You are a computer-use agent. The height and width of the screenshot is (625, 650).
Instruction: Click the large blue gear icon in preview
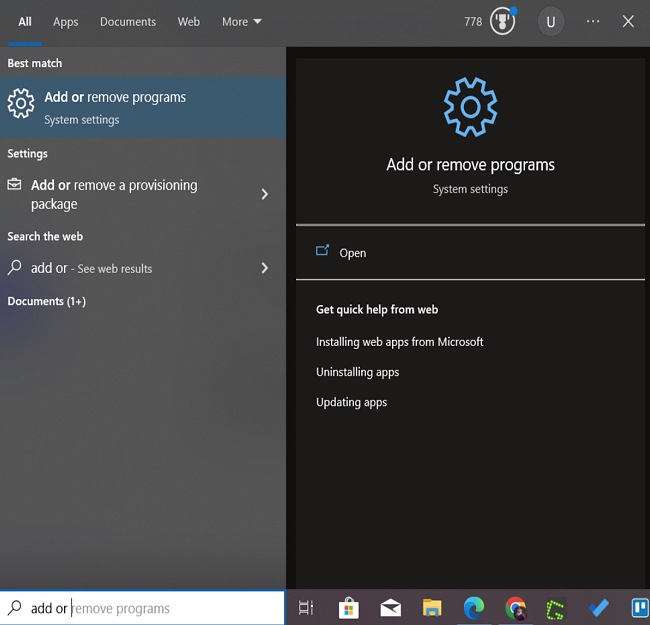point(470,107)
